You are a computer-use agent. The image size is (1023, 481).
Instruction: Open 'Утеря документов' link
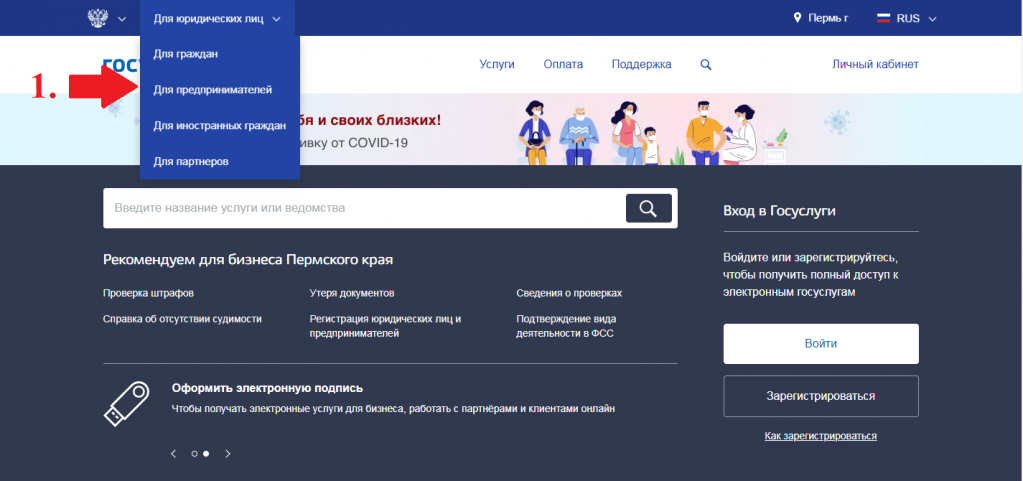(352, 293)
